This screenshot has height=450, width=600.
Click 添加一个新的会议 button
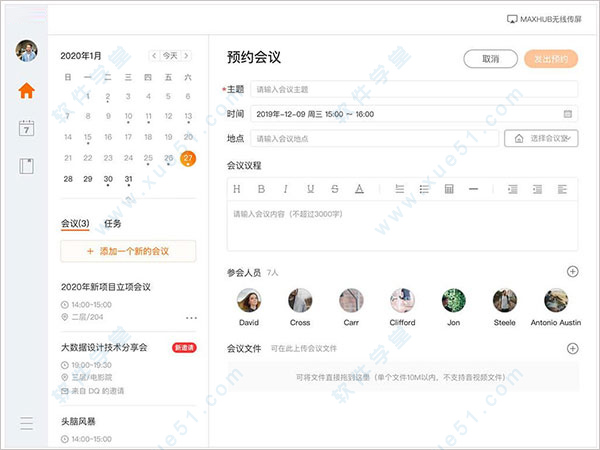coord(128,251)
